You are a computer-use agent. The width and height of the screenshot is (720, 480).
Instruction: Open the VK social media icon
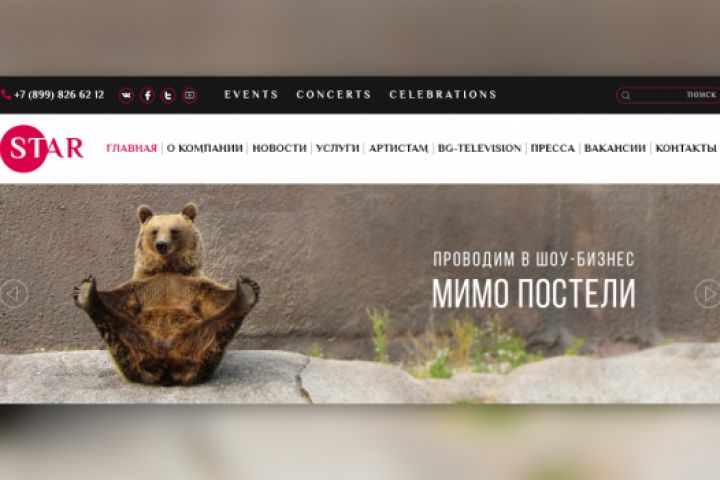point(126,95)
